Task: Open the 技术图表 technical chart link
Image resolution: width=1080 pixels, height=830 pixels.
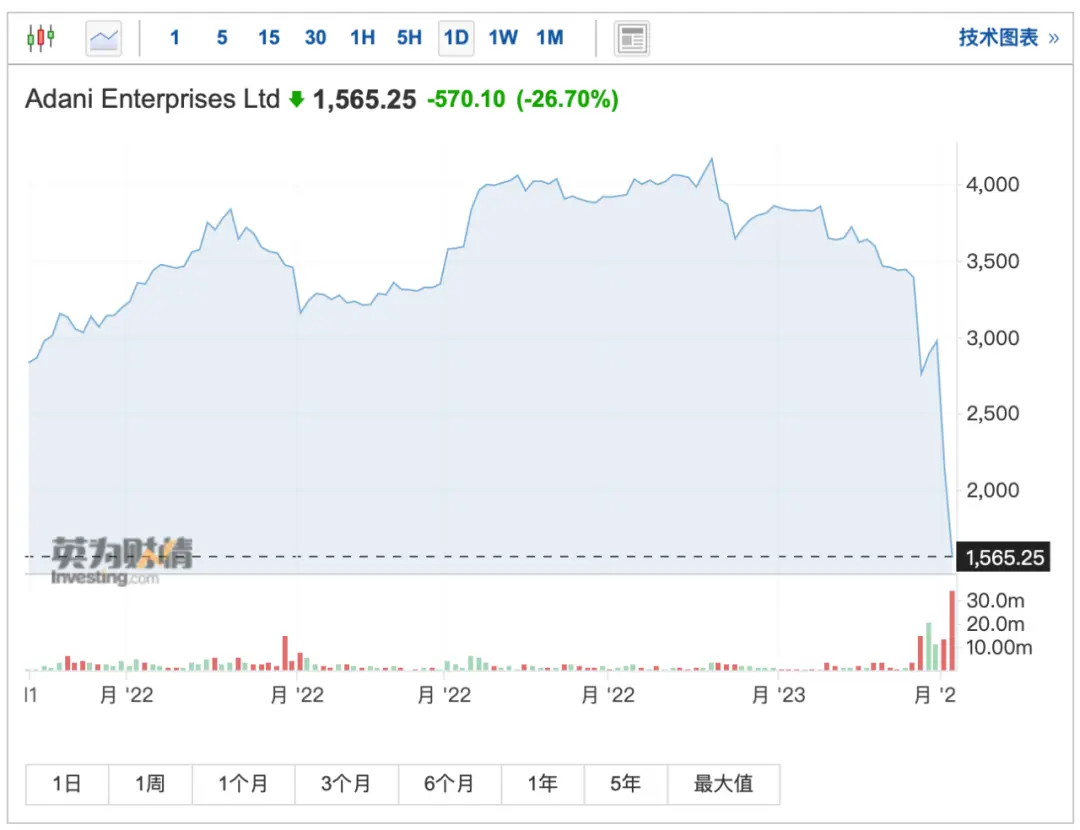Action: (x=999, y=37)
